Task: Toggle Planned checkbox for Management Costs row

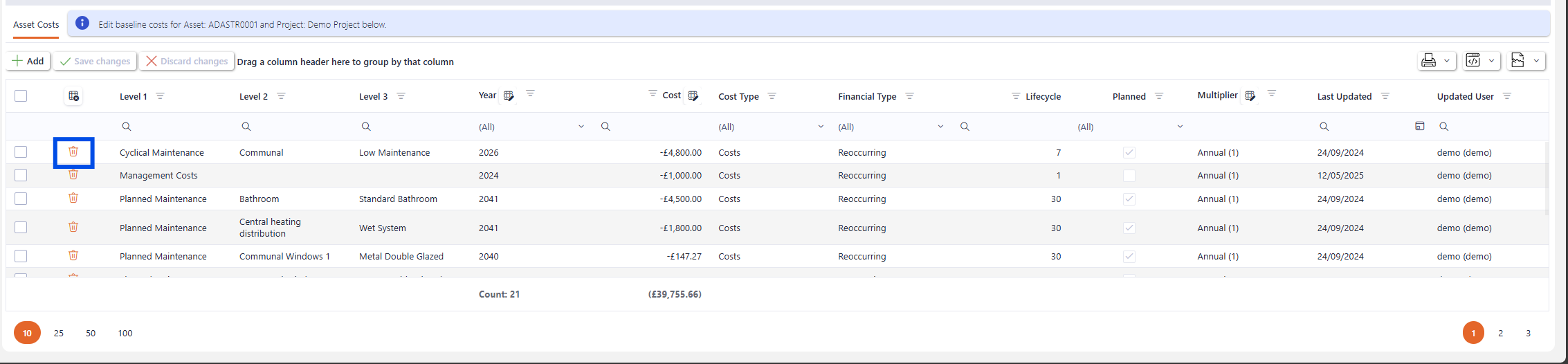Action: pos(1129,176)
